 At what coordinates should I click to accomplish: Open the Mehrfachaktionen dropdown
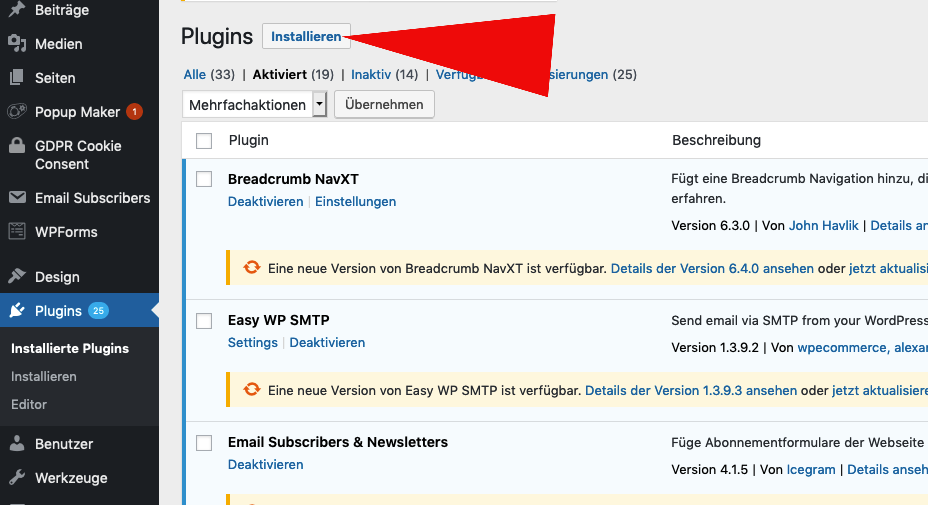click(x=255, y=105)
